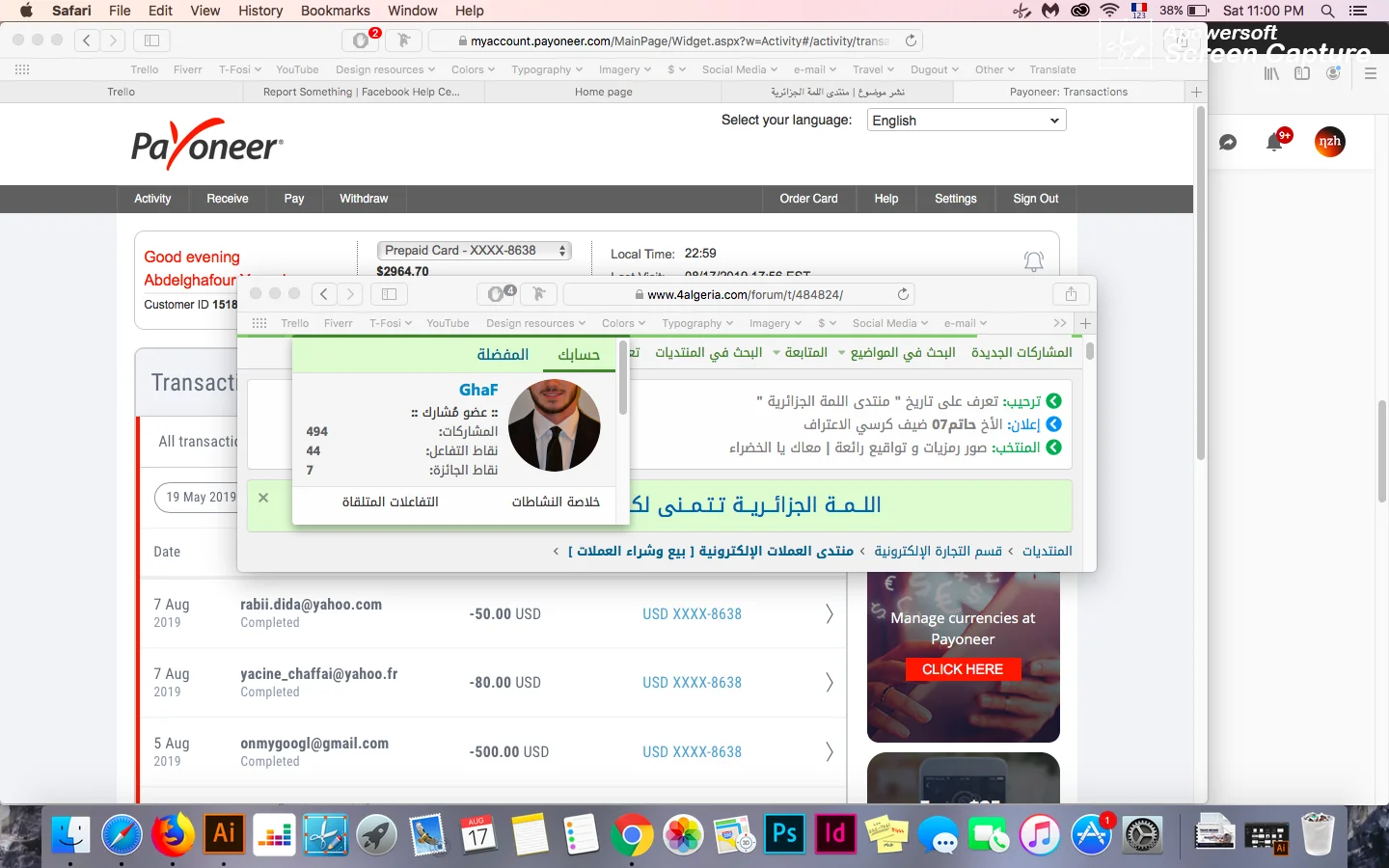The height and width of the screenshot is (868, 1389).
Task: Open the Prepaid Card XXXX-8638 dropdown
Action: 474,251
